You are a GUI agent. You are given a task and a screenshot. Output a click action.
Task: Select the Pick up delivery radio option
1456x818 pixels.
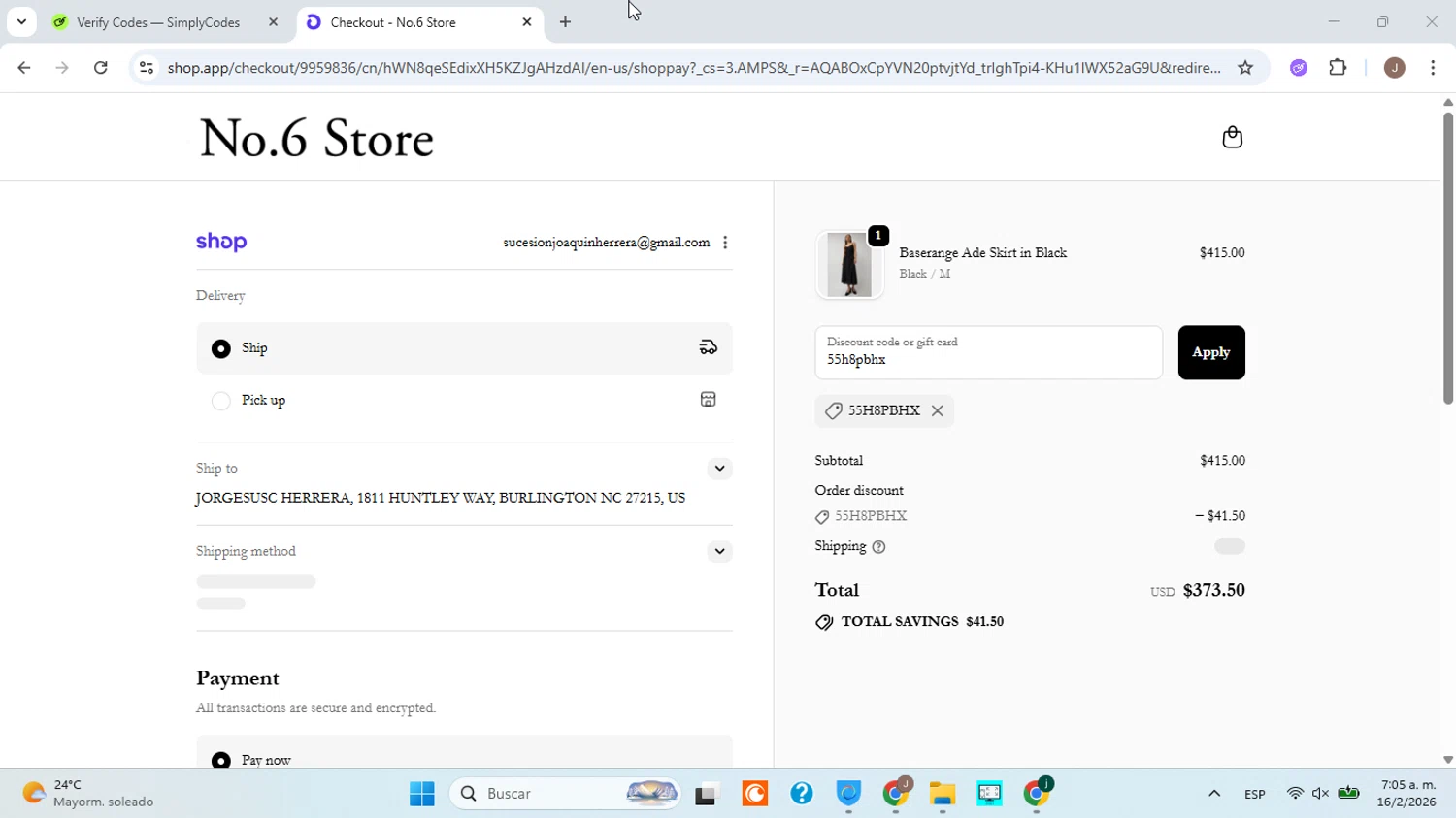221,401
